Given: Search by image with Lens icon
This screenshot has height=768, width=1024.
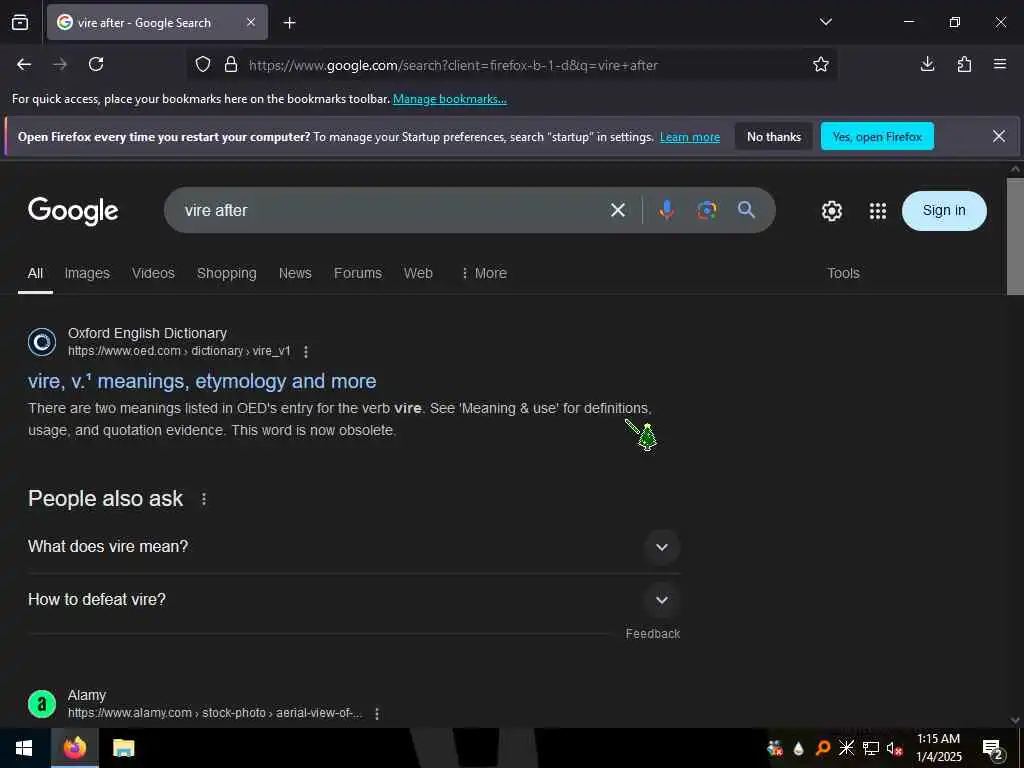Looking at the screenshot, I should point(707,210).
